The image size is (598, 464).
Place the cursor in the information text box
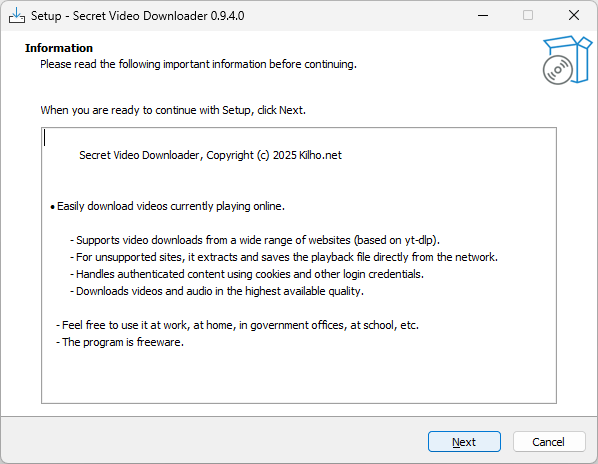(x=299, y=265)
